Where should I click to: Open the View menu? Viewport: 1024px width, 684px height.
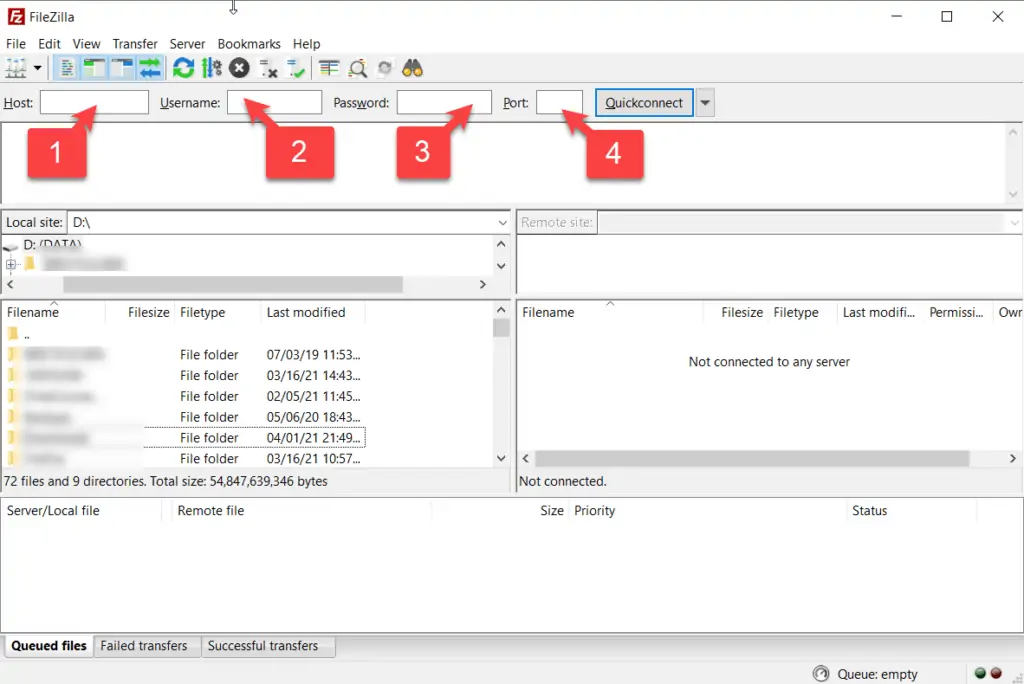click(86, 44)
